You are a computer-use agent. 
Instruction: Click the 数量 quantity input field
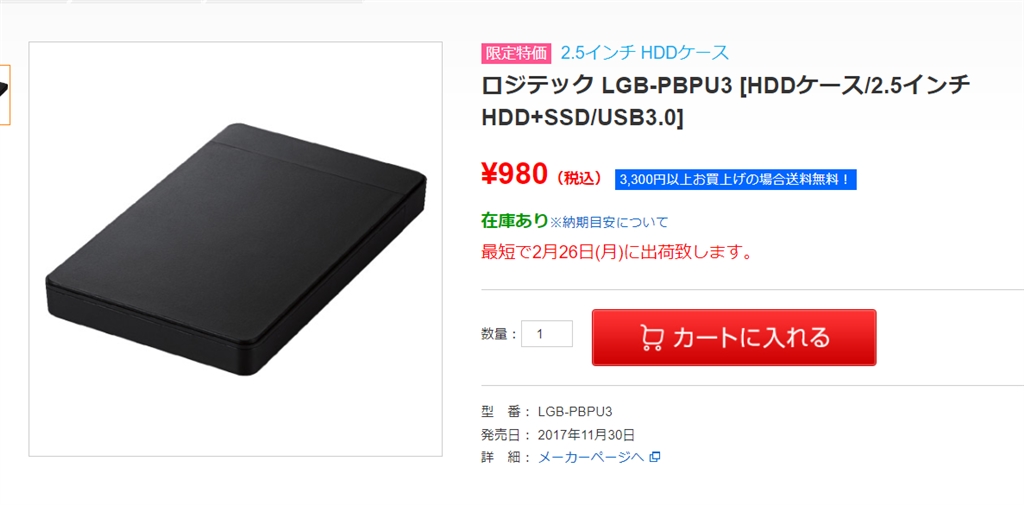click(547, 334)
